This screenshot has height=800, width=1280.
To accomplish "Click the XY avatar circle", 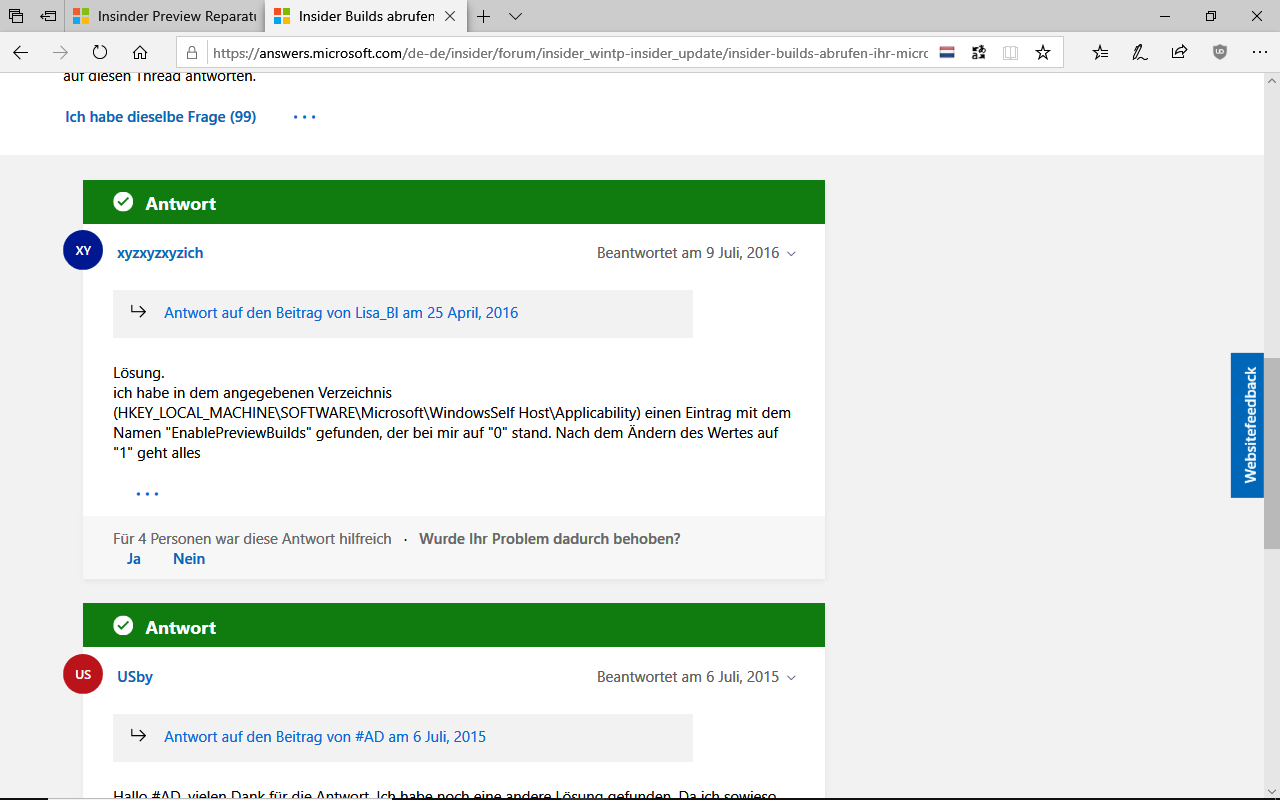I will pyautogui.click(x=83, y=250).
